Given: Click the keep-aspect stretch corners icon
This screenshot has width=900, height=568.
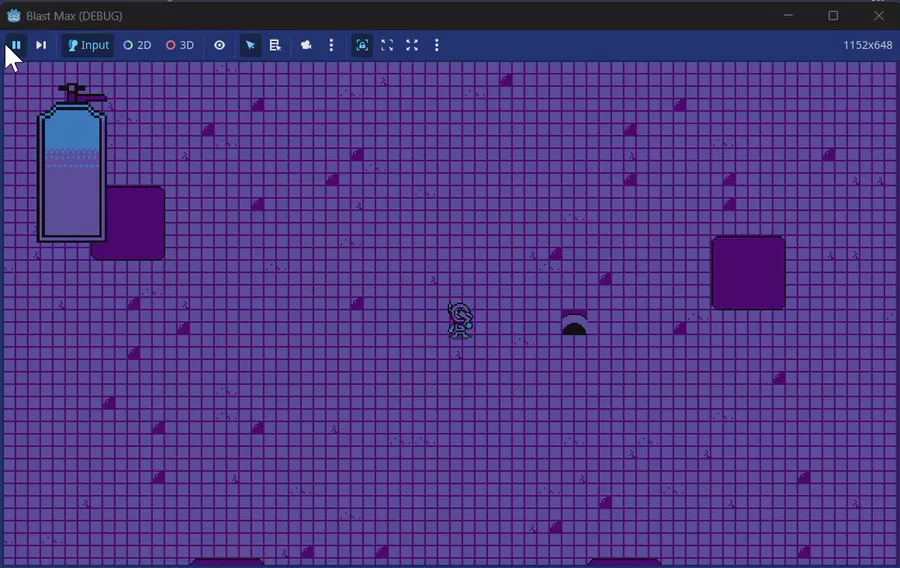Looking at the screenshot, I should pyautogui.click(x=387, y=45).
